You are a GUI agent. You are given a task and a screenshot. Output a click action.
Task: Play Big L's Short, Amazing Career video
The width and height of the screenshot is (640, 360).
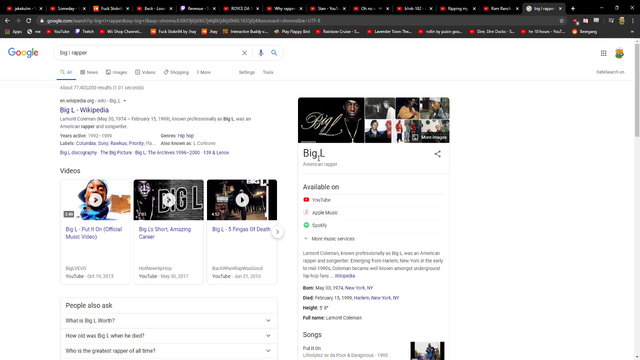(x=169, y=200)
